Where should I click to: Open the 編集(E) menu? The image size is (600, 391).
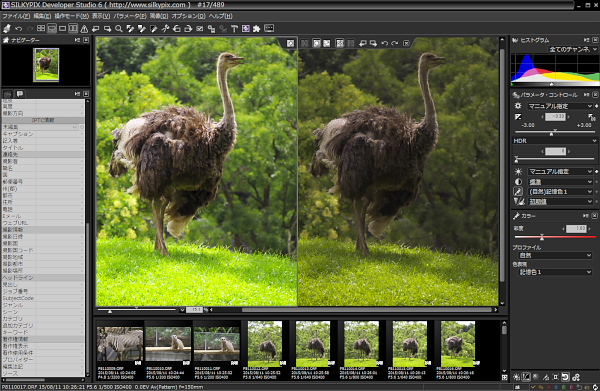(x=42, y=16)
